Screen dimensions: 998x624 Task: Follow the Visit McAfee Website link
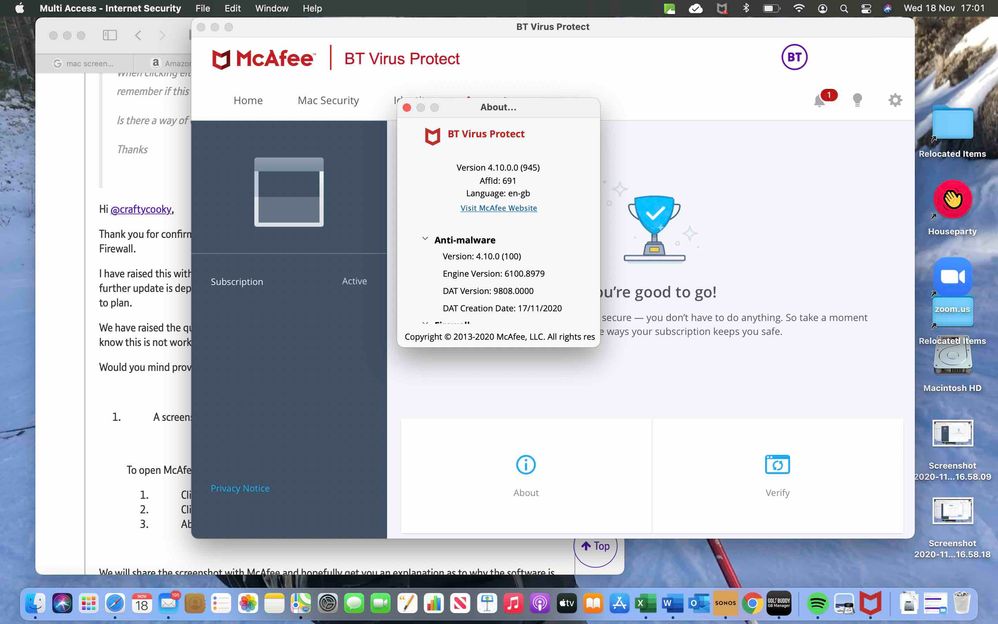point(498,208)
